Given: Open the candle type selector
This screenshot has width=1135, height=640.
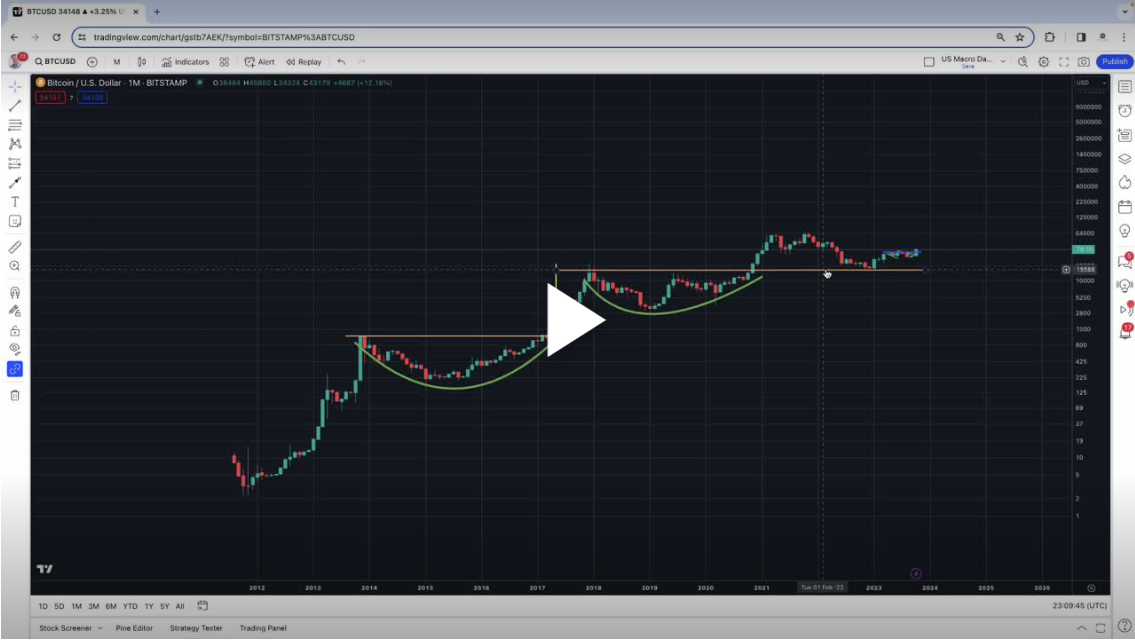Looking at the screenshot, I should (x=141, y=61).
